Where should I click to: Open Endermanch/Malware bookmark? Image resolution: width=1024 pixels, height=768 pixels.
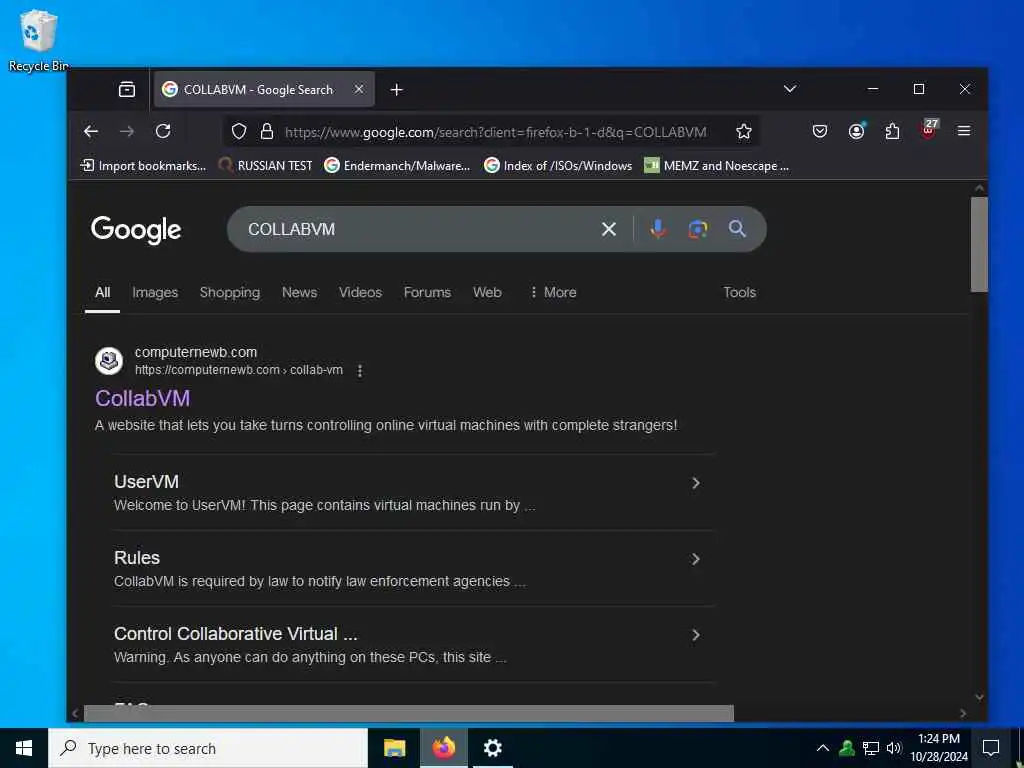397,166
